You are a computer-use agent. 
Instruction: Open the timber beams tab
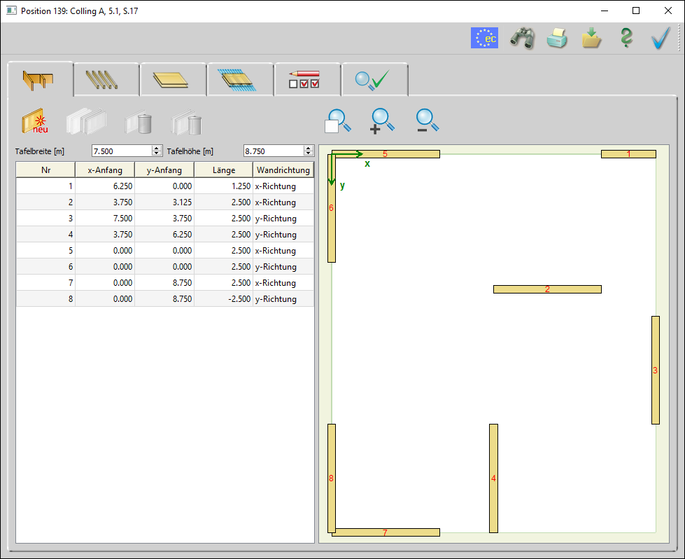pyautogui.click(x=105, y=80)
